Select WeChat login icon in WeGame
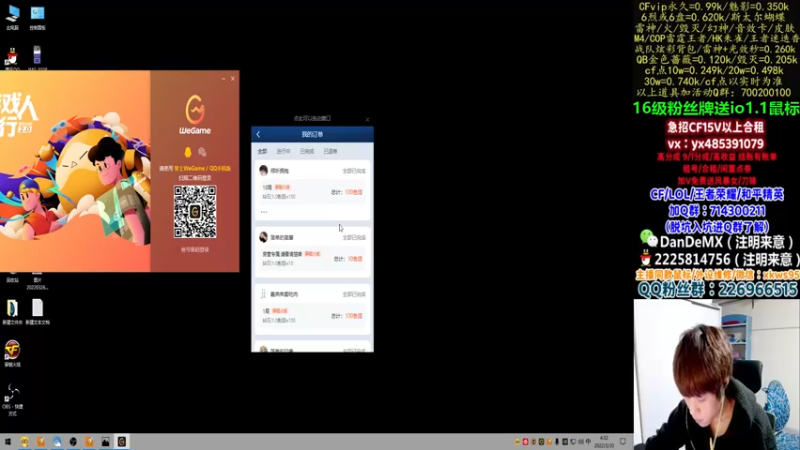 click(x=202, y=152)
